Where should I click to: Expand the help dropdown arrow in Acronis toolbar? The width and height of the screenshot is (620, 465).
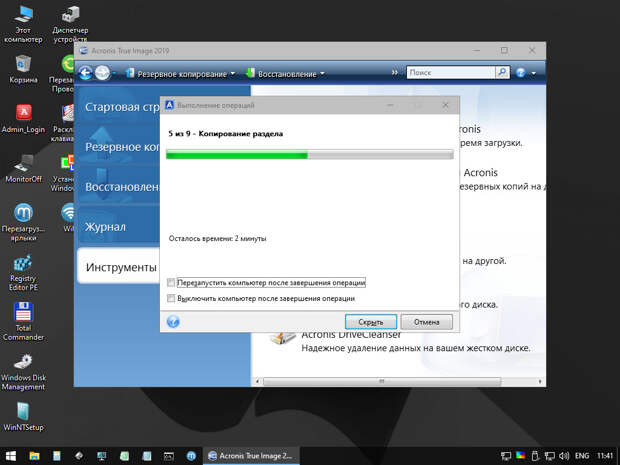pos(534,73)
